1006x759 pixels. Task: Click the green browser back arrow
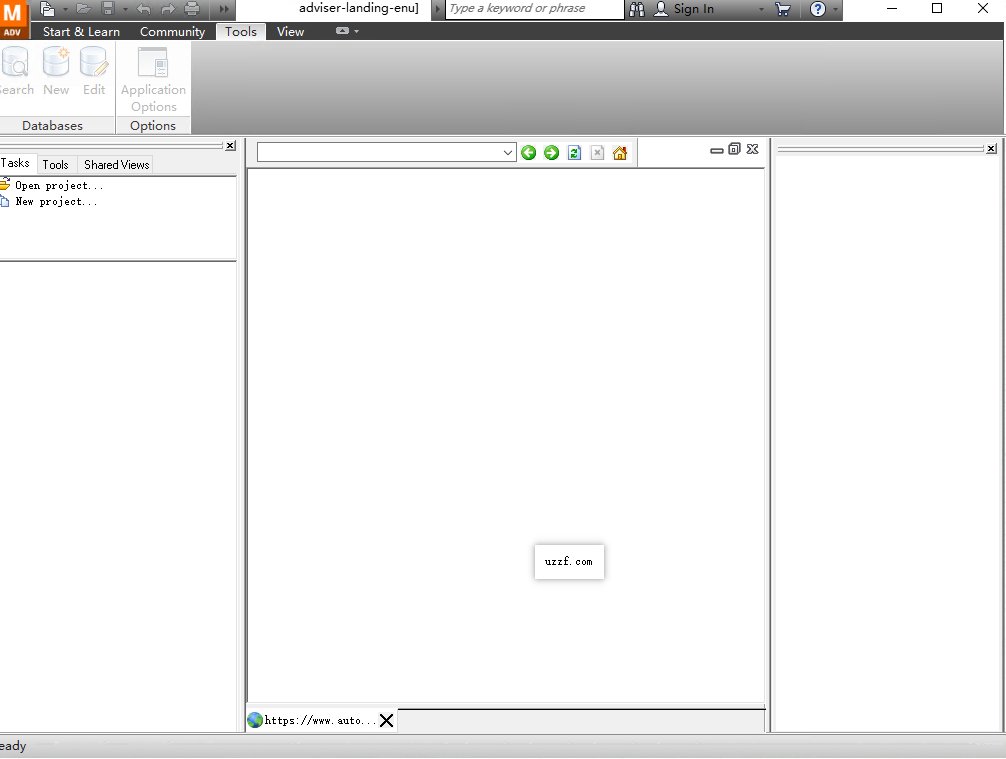click(528, 153)
